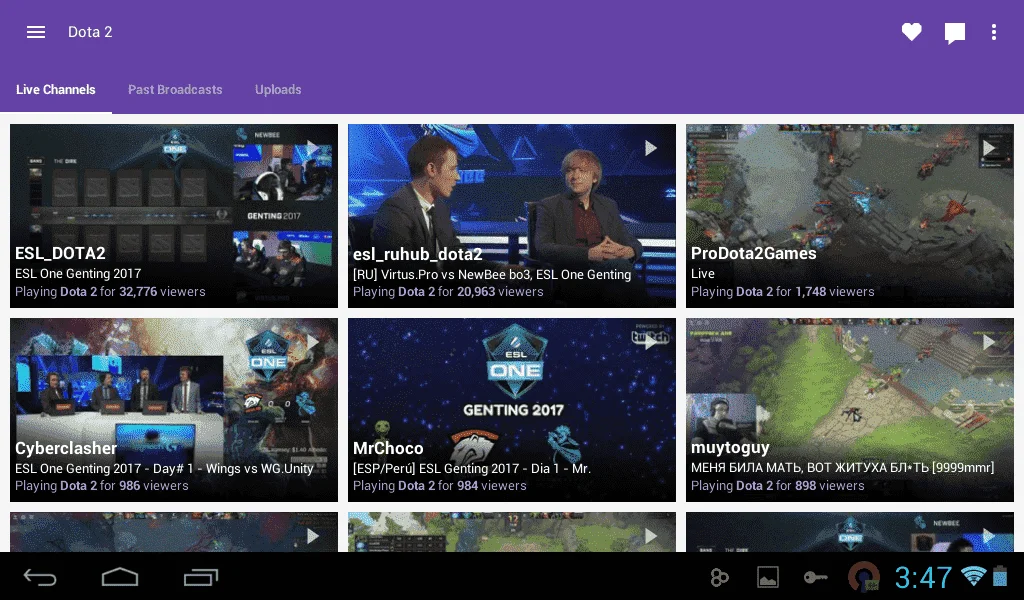Open the hamburger navigation menu
The image size is (1024, 600).
[x=36, y=32]
